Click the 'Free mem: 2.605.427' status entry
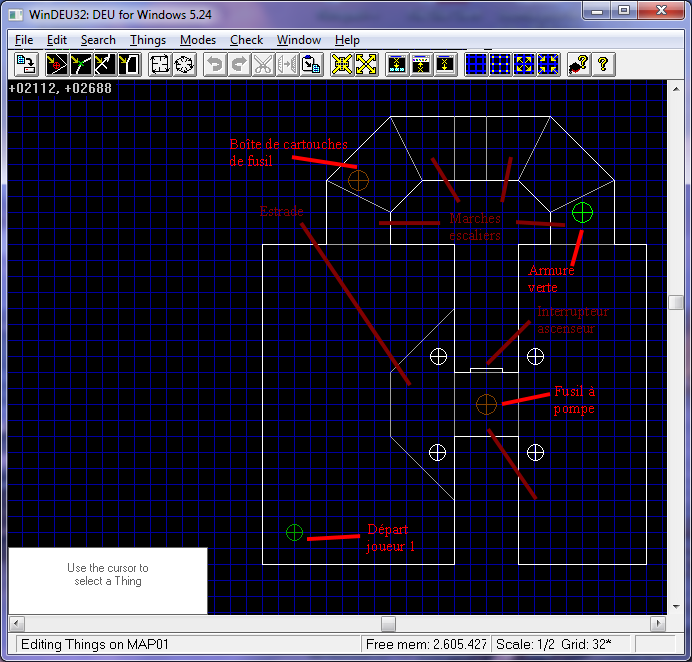This screenshot has width=692, height=662. point(426,644)
